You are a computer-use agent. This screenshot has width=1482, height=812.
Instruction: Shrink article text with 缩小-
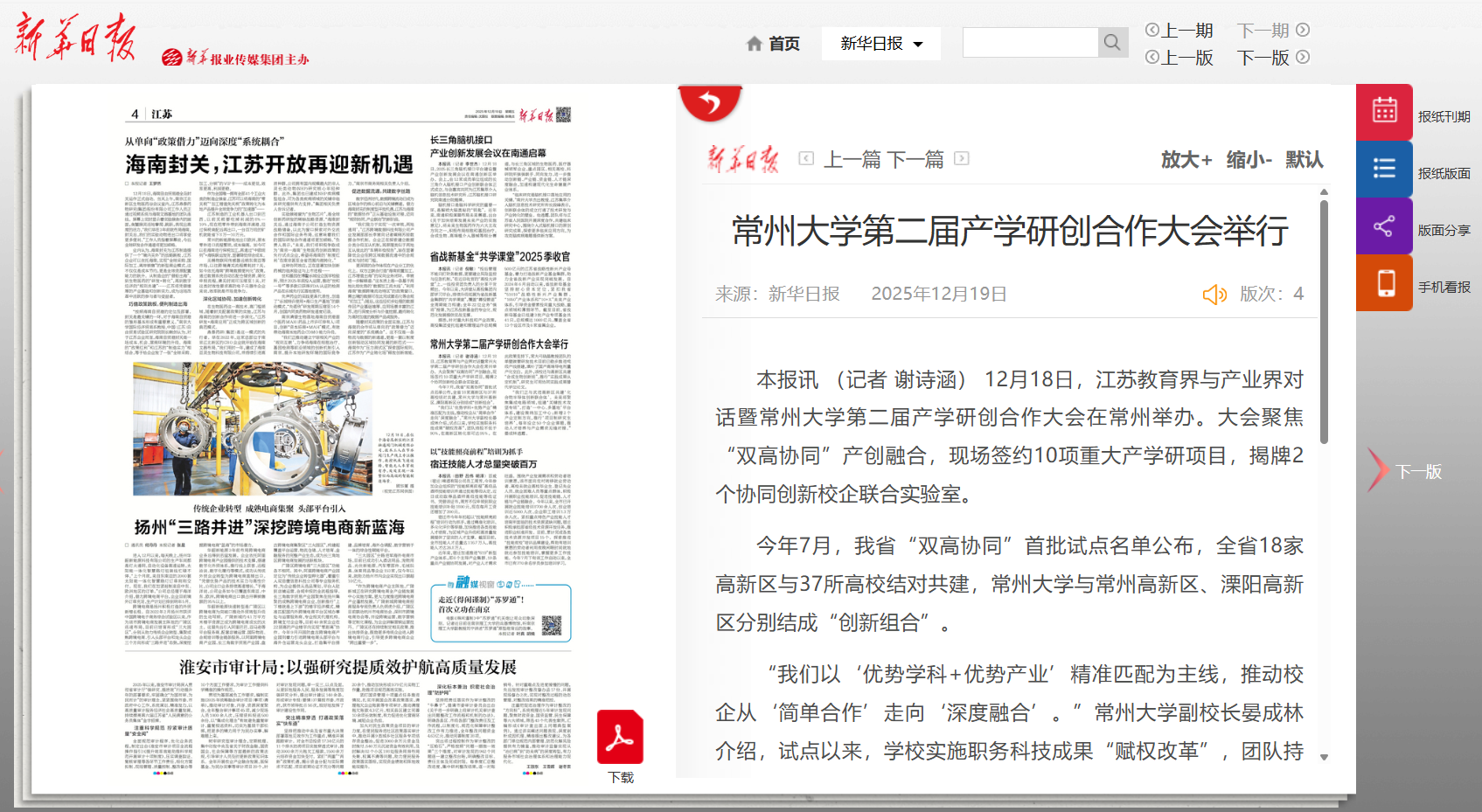(x=1249, y=160)
